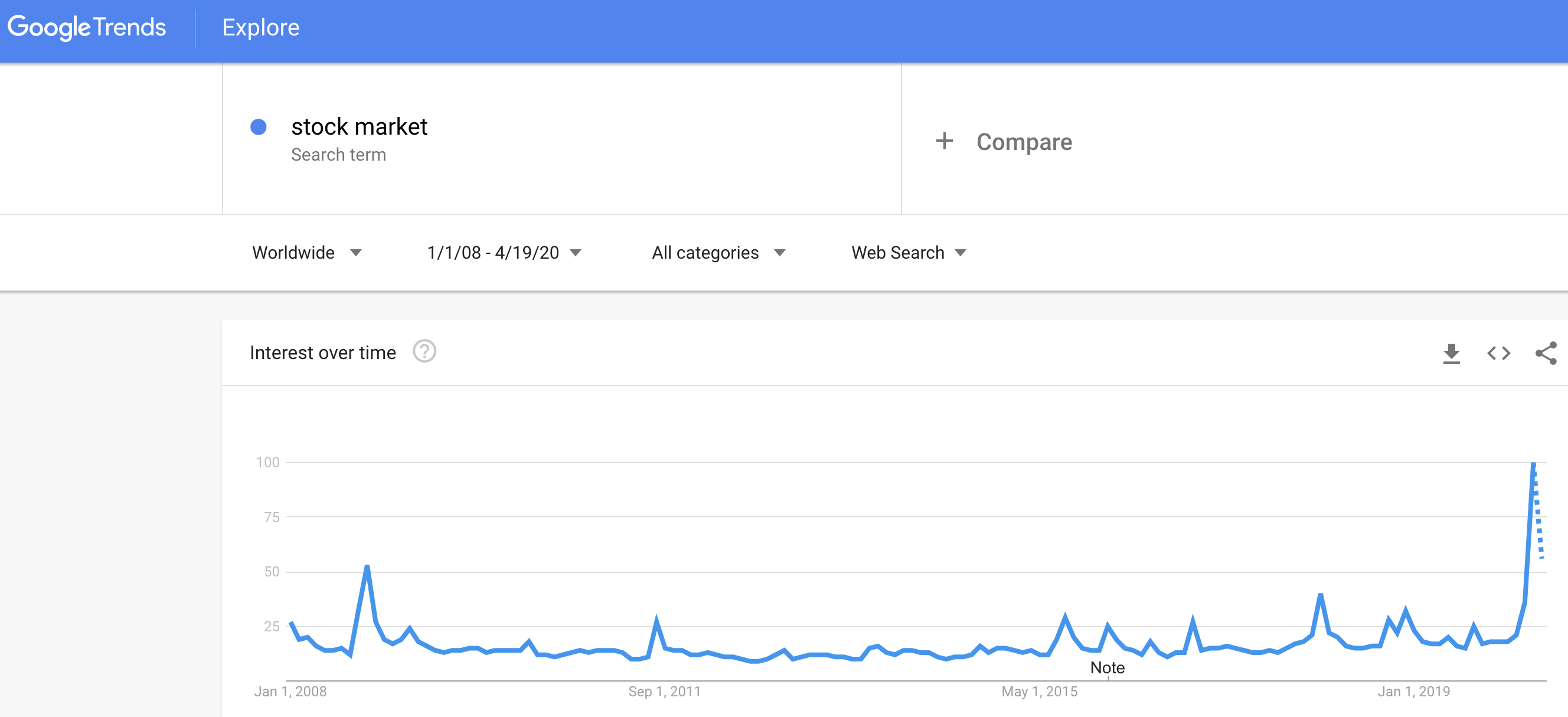
Task: Click the 2020 peak at 100 on chart
Action: pyautogui.click(x=1533, y=464)
